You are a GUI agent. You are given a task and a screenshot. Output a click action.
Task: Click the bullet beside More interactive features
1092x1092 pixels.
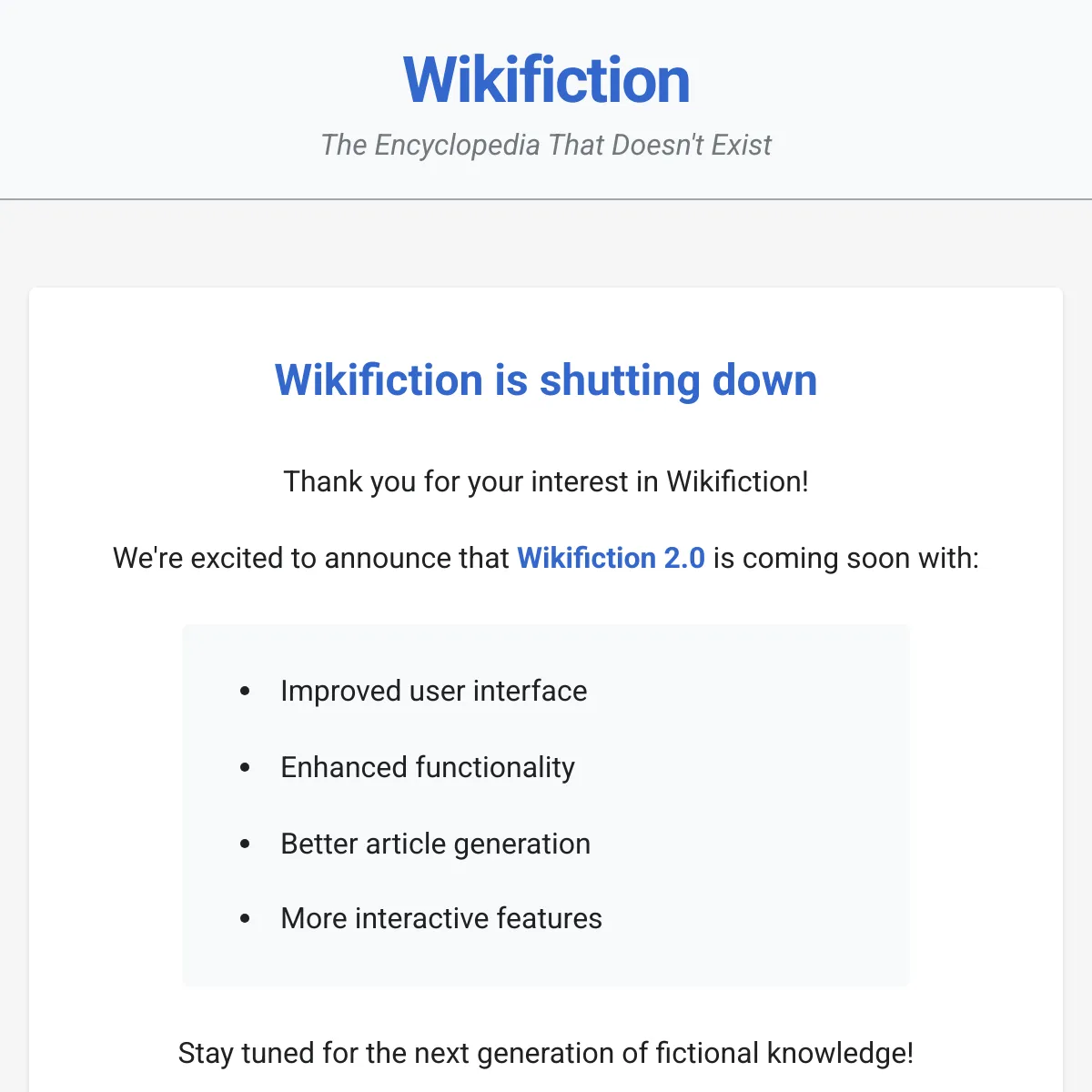pyautogui.click(x=245, y=919)
